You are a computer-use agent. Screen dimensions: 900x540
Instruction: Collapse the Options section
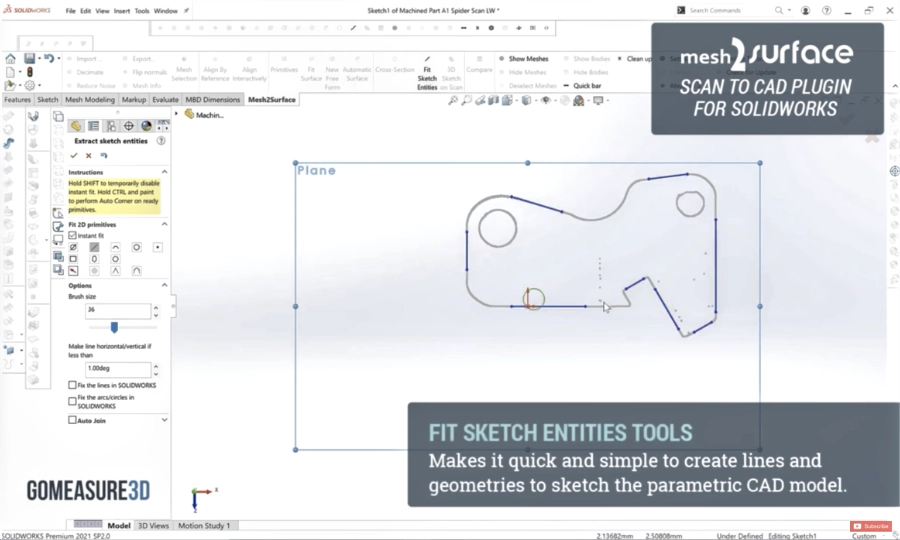click(164, 285)
